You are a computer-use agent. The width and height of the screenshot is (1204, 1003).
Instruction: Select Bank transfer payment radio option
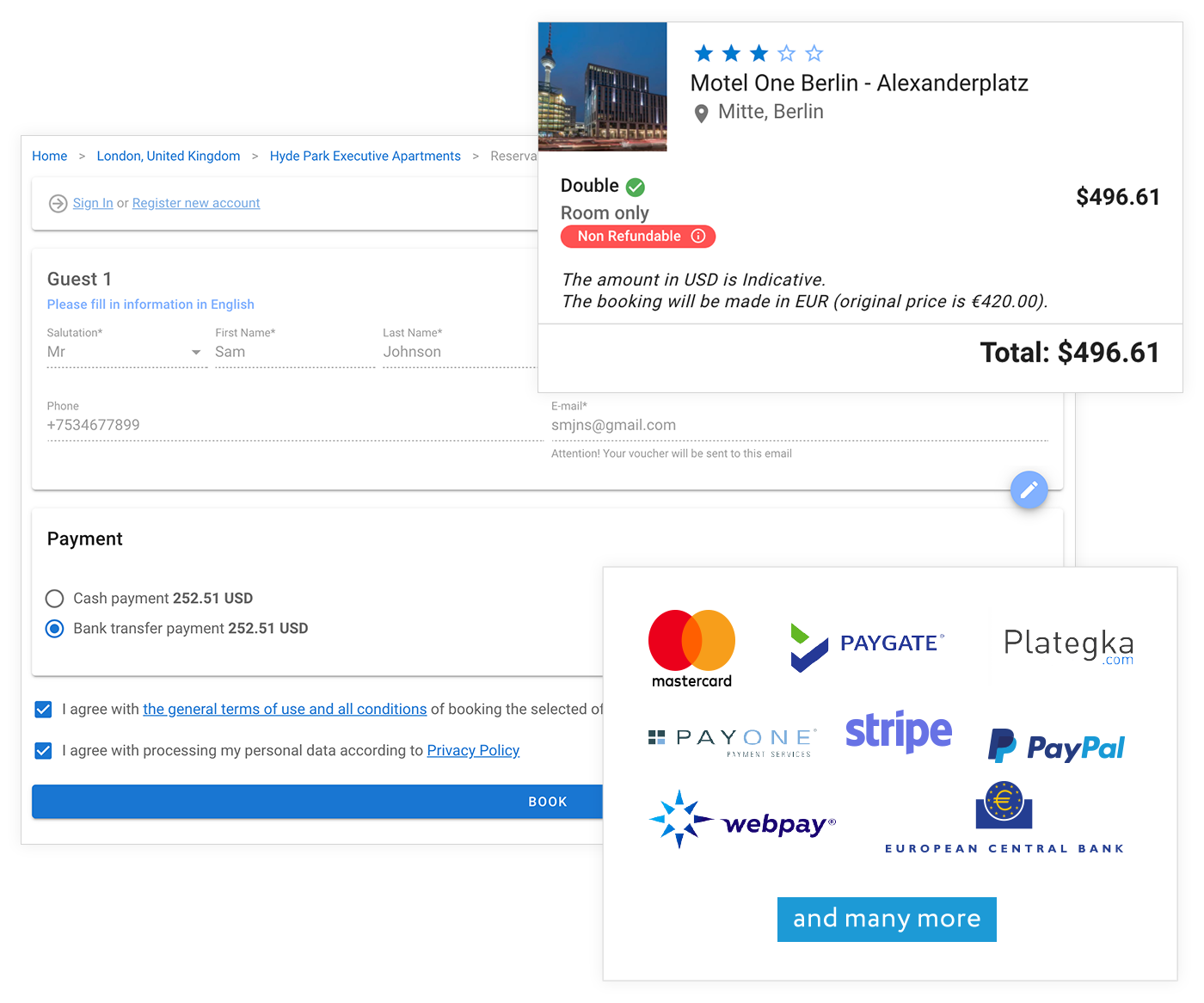[x=55, y=629]
